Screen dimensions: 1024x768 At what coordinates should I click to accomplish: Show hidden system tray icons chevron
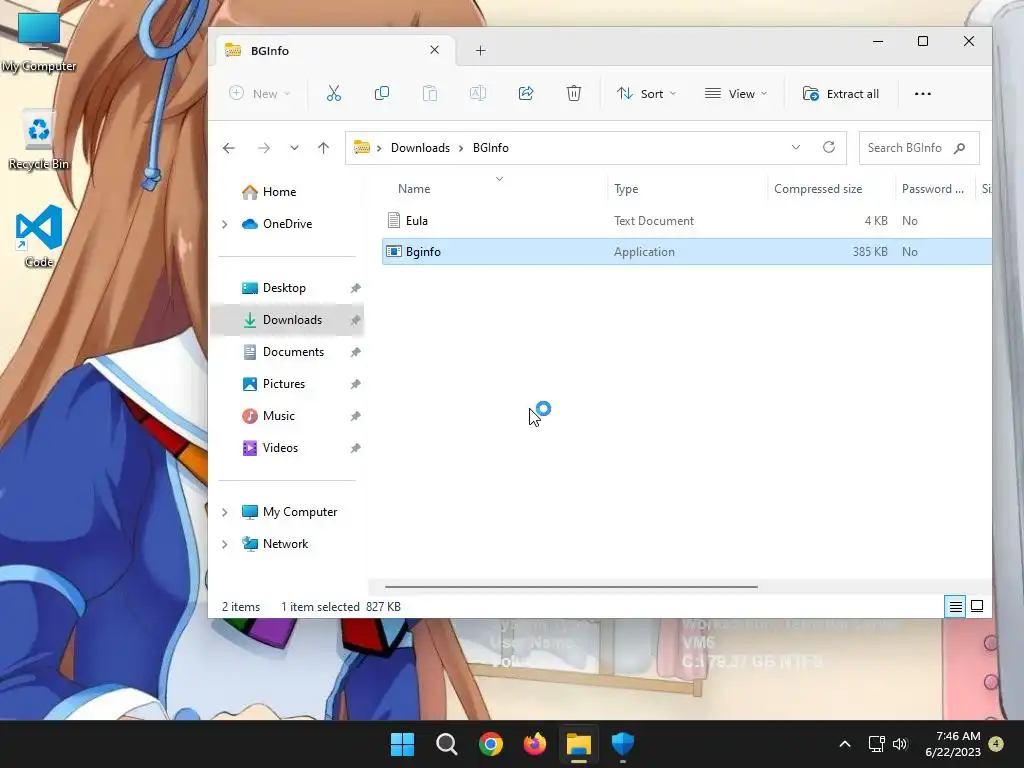[844, 744]
